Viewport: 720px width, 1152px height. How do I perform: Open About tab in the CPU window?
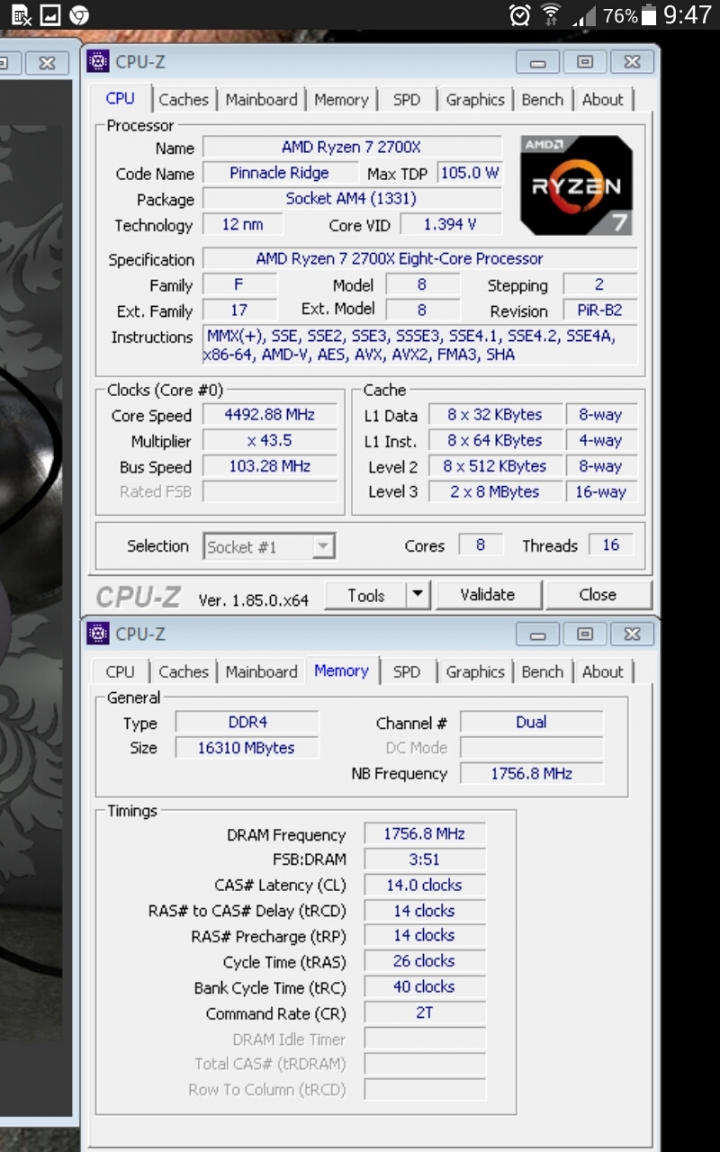click(602, 99)
